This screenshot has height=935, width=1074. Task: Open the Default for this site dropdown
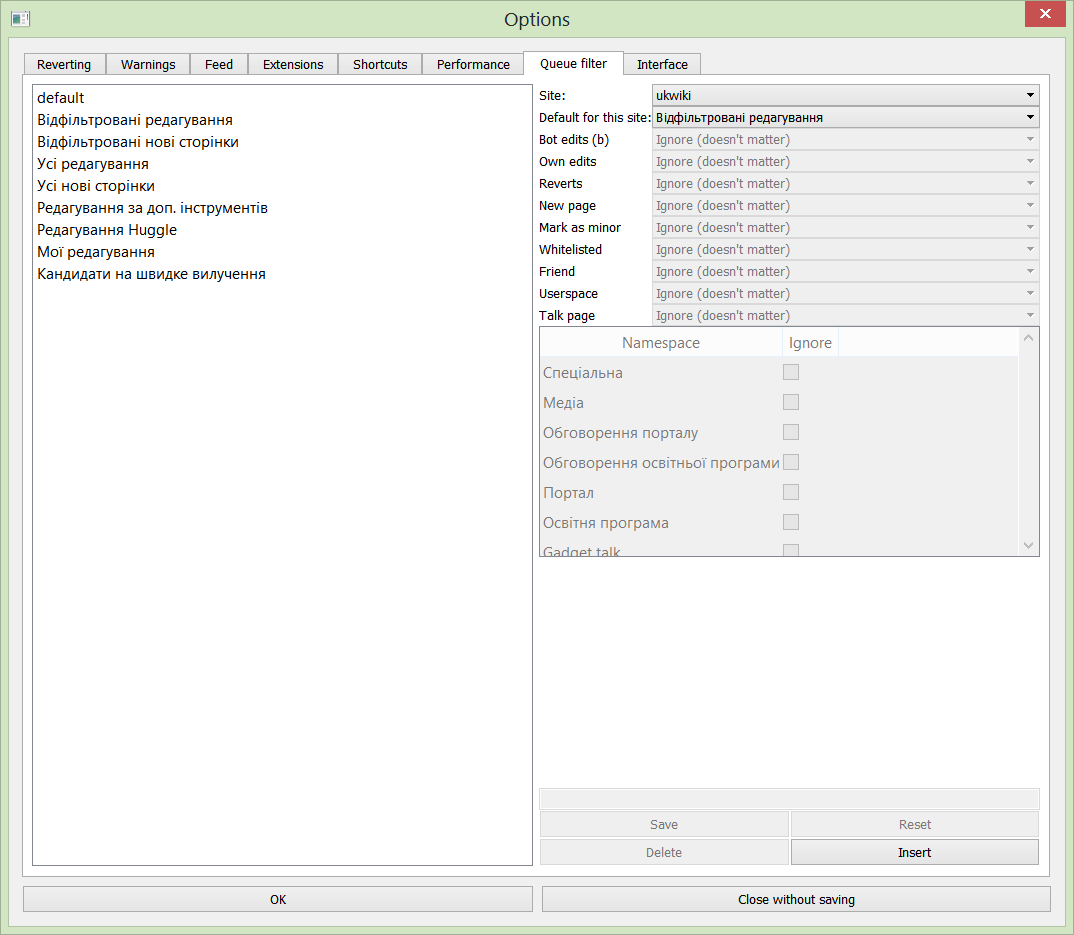(x=845, y=117)
